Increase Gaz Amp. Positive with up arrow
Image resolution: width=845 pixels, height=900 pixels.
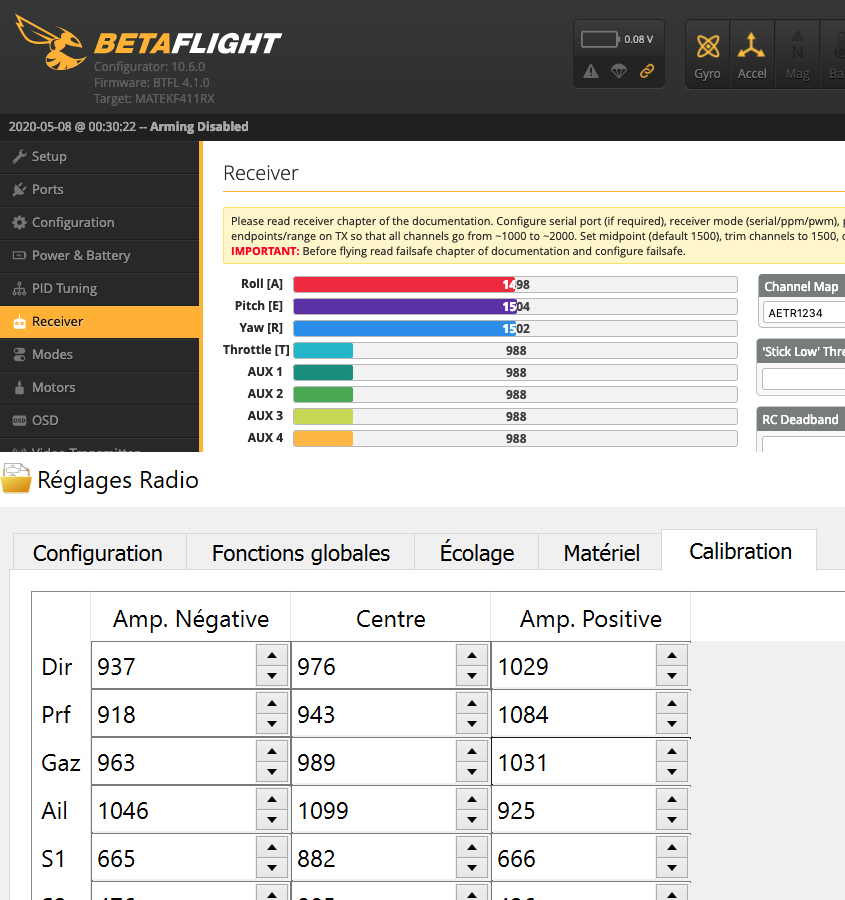pyautogui.click(x=672, y=752)
